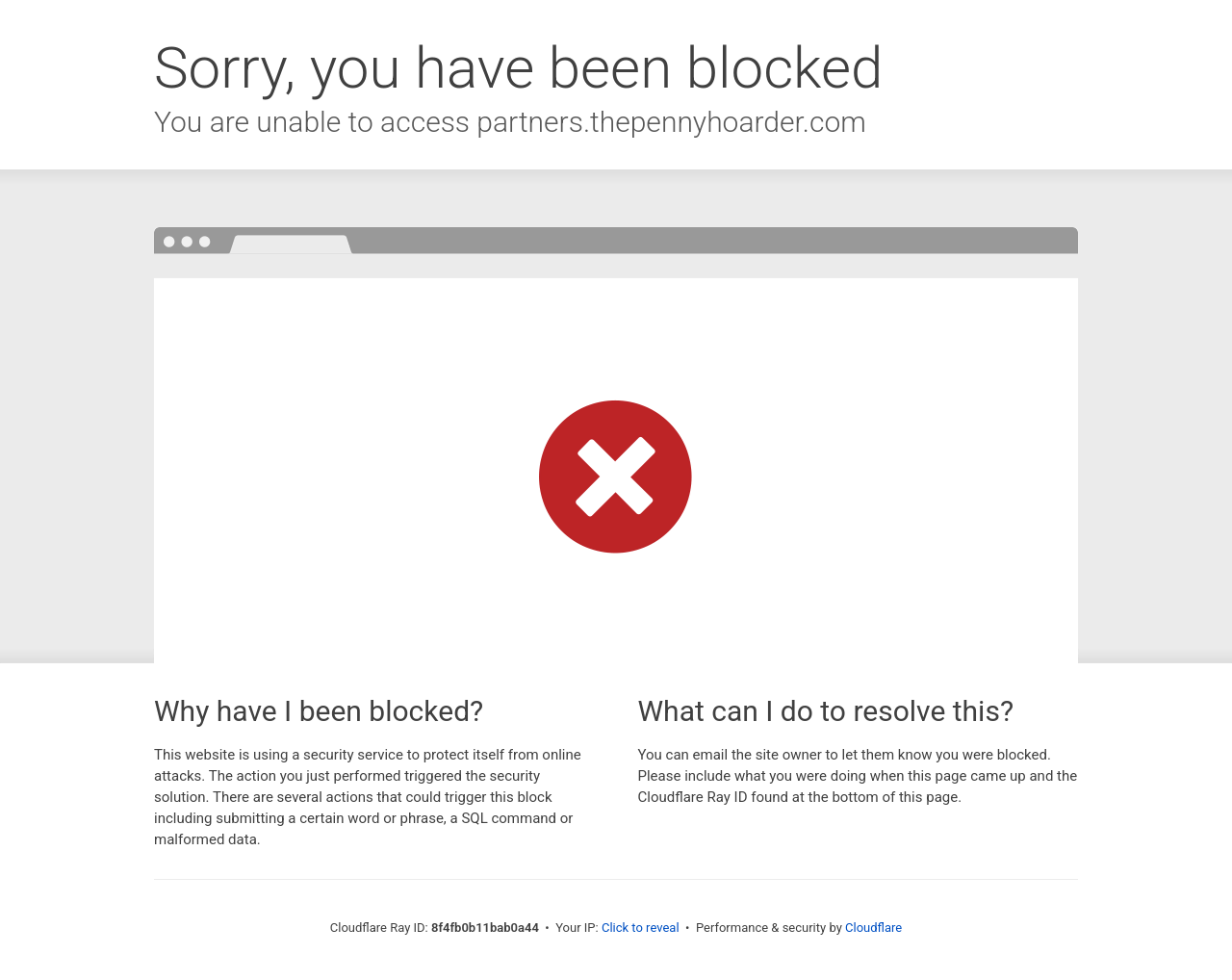Click the security service explanation paragraph
Viewport: 1232px width, 980px height.
[x=369, y=797]
